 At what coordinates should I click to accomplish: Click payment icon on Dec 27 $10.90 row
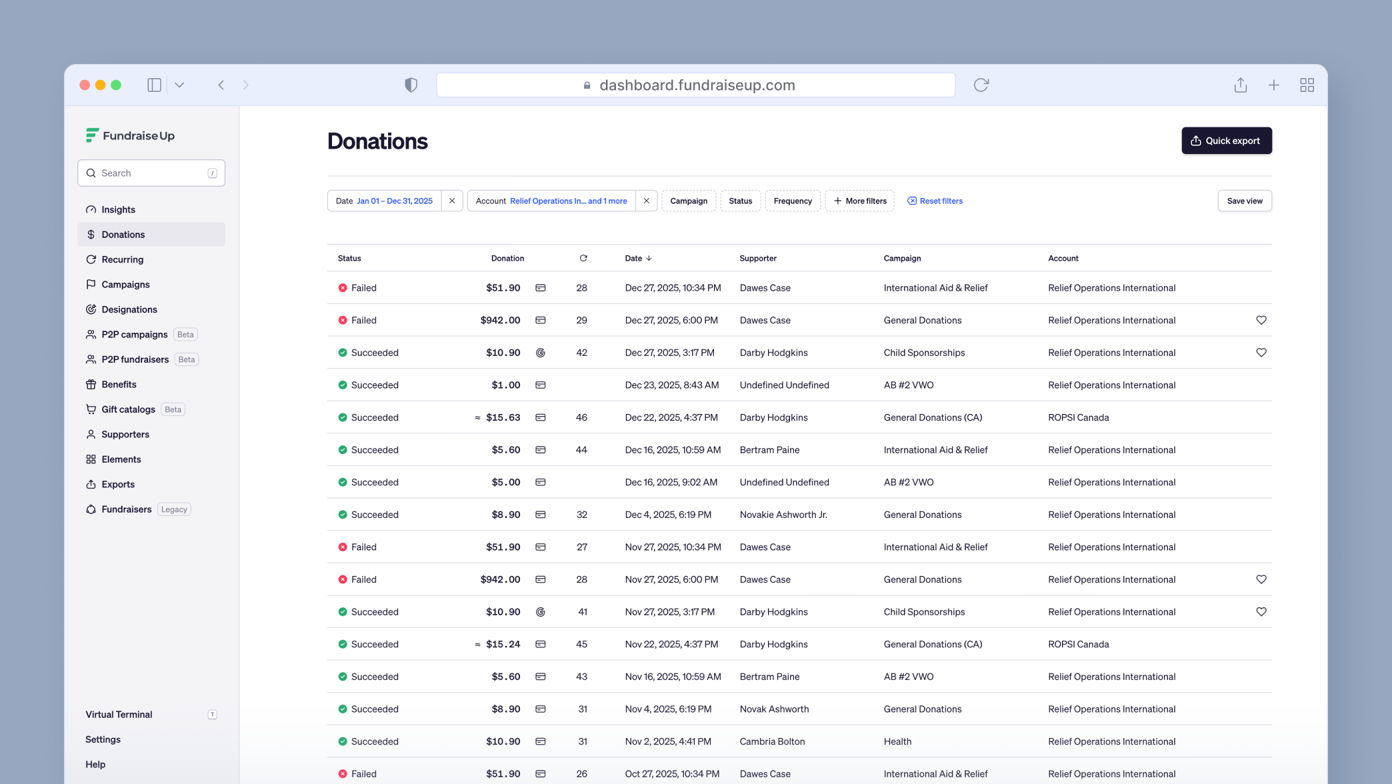click(x=540, y=353)
